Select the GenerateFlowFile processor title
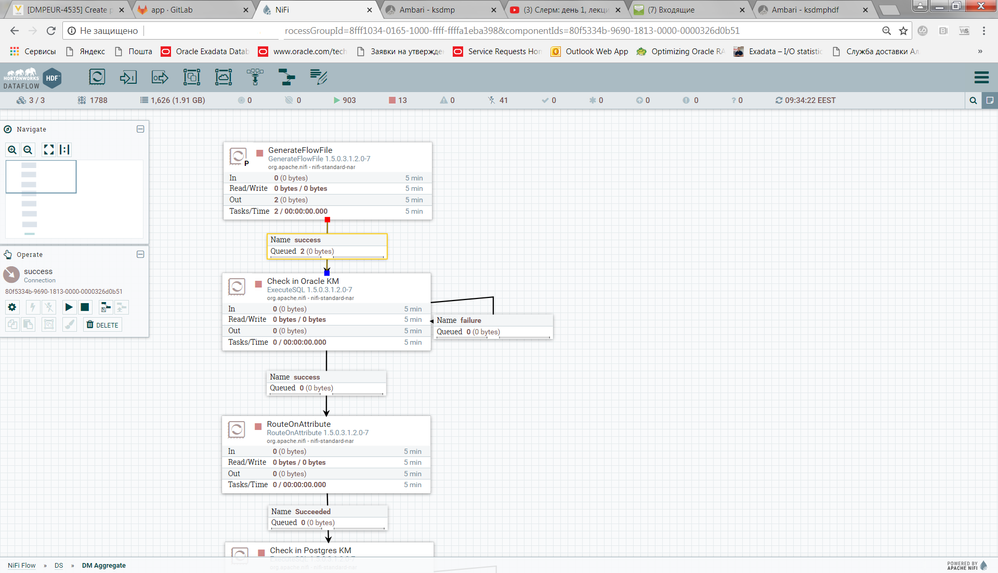The image size is (998, 573). coord(300,150)
